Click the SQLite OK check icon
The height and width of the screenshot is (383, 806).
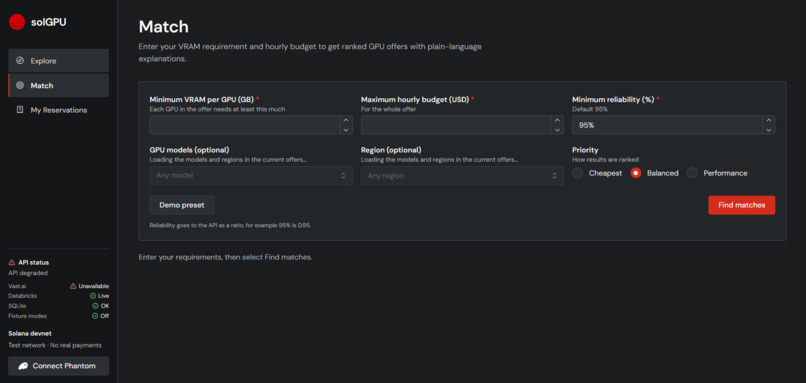click(x=95, y=306)
